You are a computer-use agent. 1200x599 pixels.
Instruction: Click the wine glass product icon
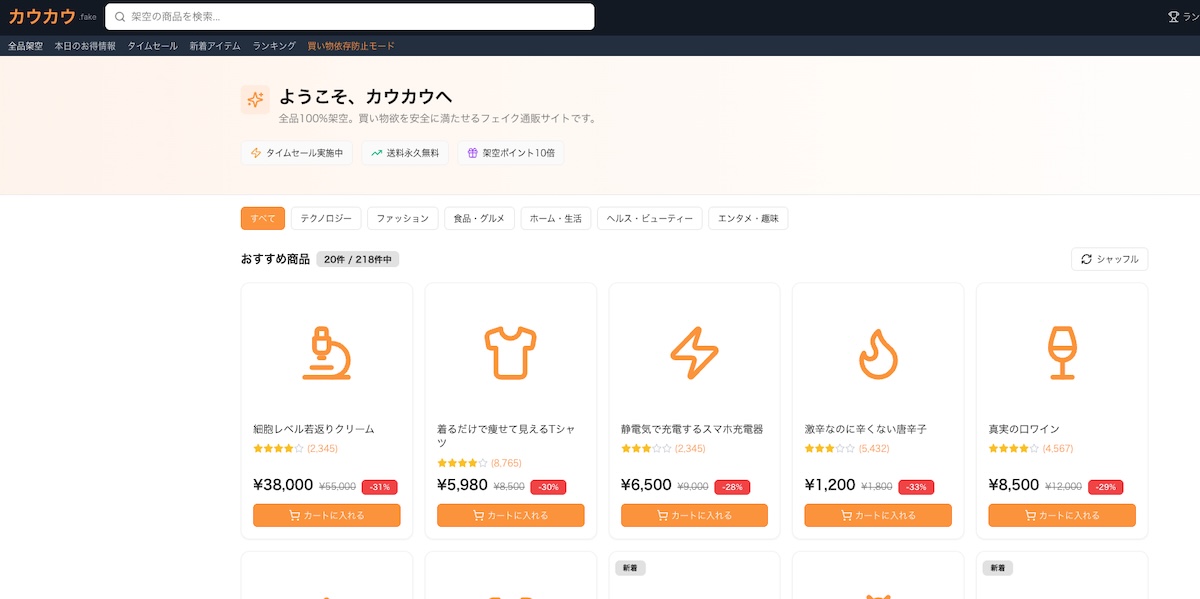tap(1061, 353)
